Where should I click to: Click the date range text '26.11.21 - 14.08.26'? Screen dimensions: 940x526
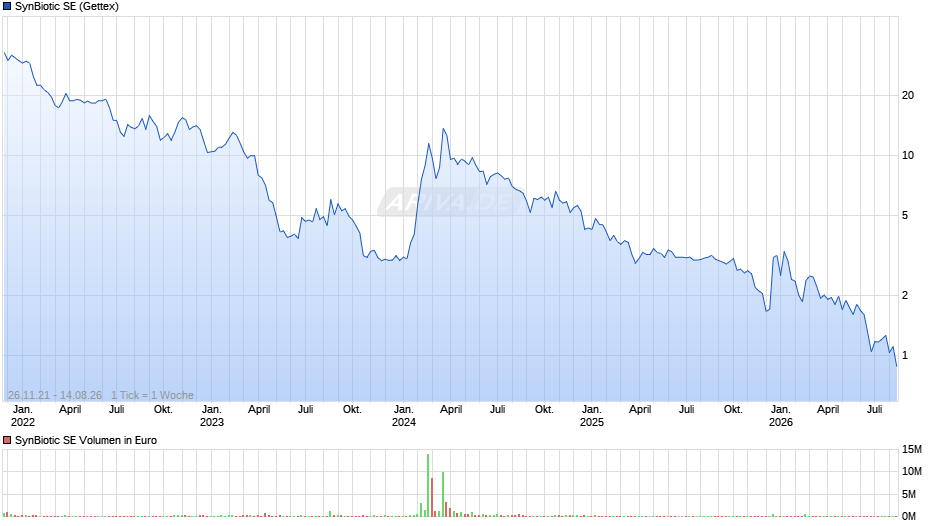pos(55,395)
